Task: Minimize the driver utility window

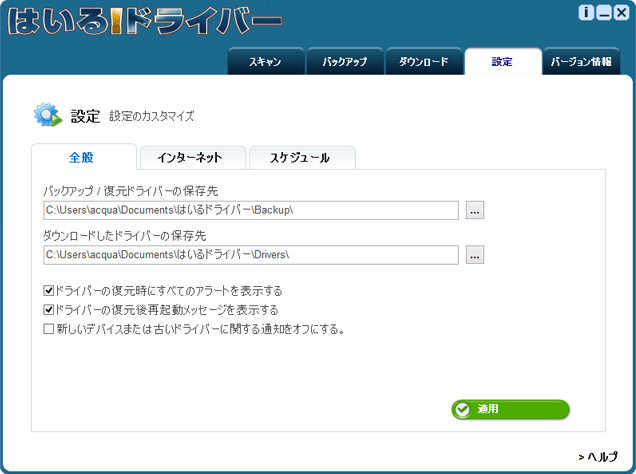Action: pos(603,13)
